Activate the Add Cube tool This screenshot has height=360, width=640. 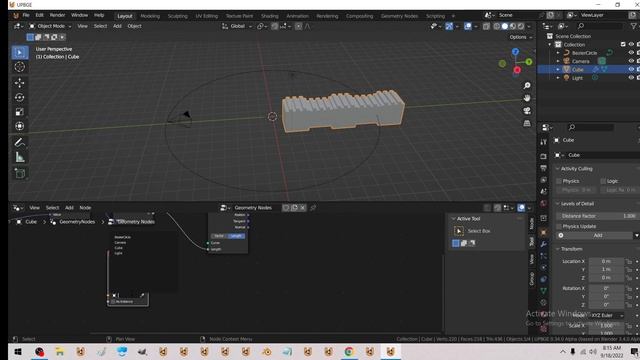point(20,173)
